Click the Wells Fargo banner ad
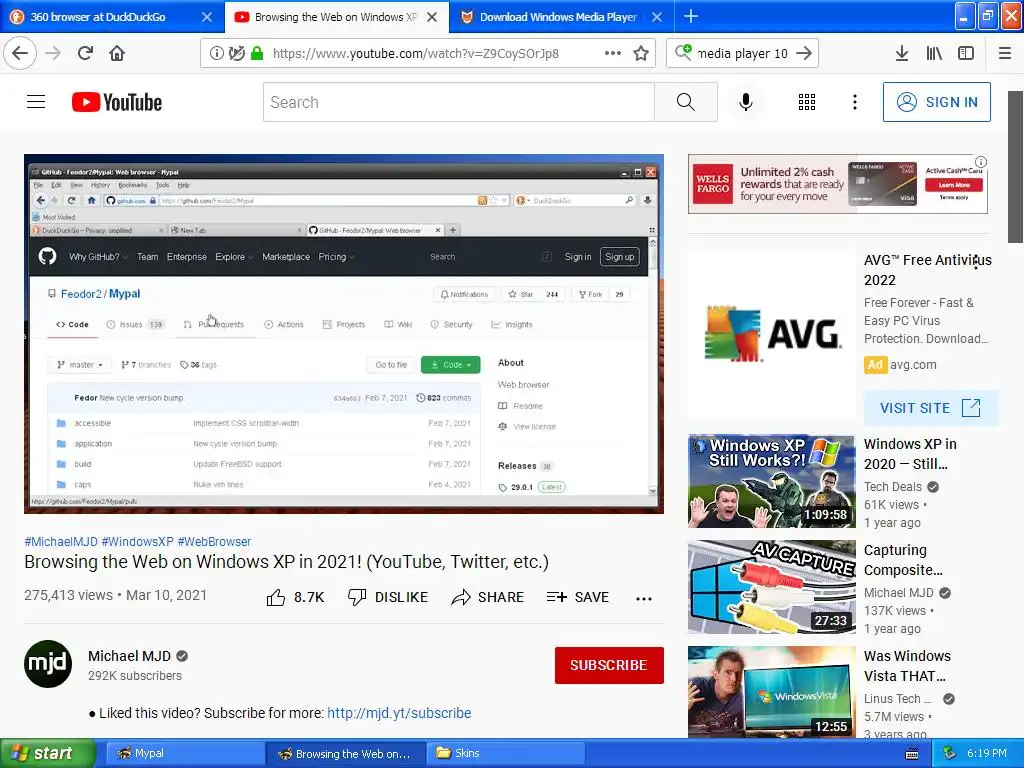 (837, 184)
